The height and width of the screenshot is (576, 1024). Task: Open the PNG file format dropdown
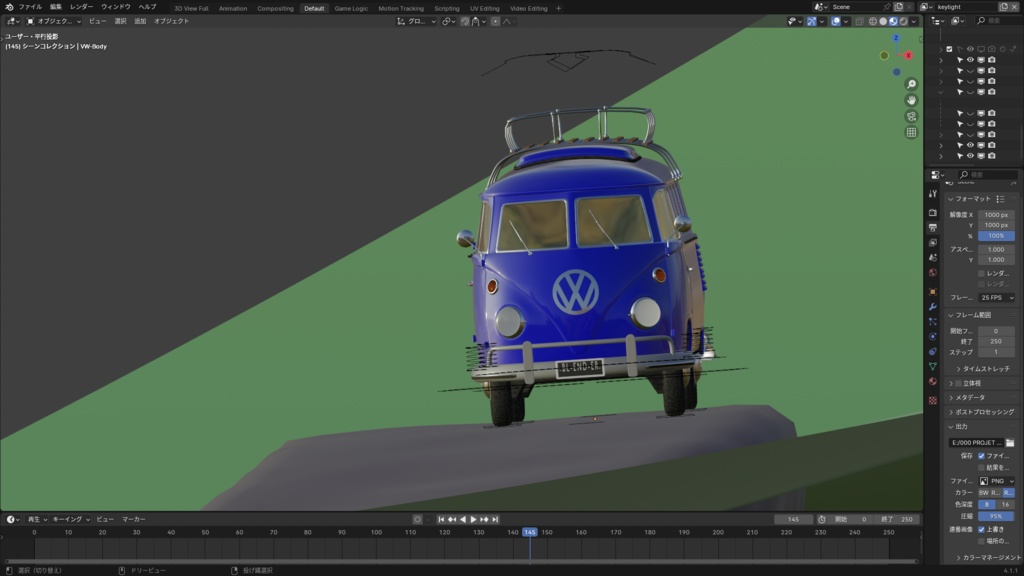click(x=997, y=481)
